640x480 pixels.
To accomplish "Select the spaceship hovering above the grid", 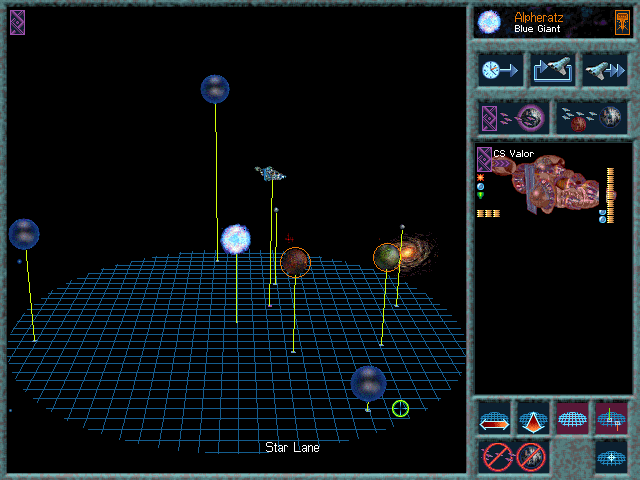I will tap(270, 174).
